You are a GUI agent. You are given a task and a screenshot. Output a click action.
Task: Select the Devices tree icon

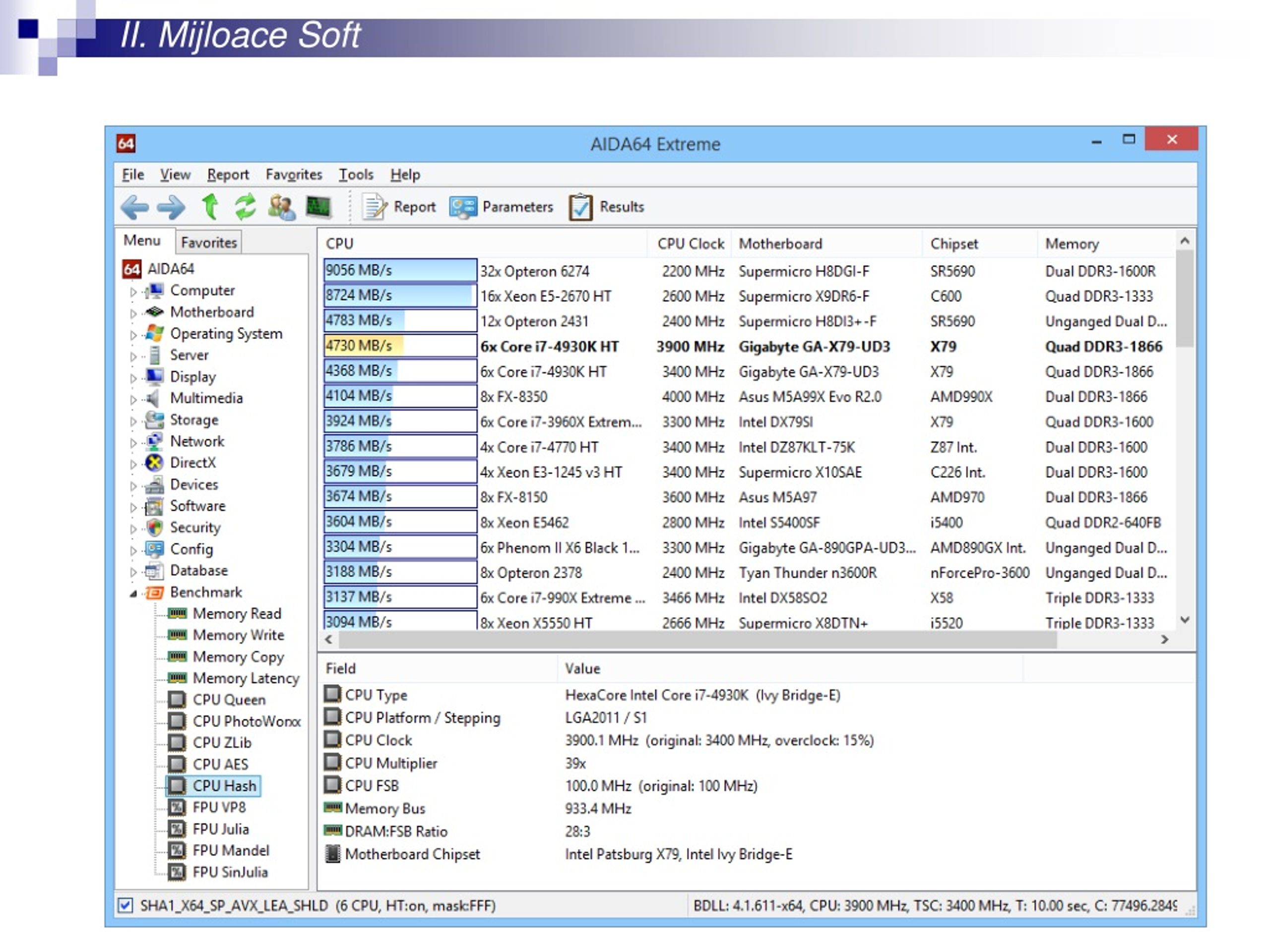154,485
